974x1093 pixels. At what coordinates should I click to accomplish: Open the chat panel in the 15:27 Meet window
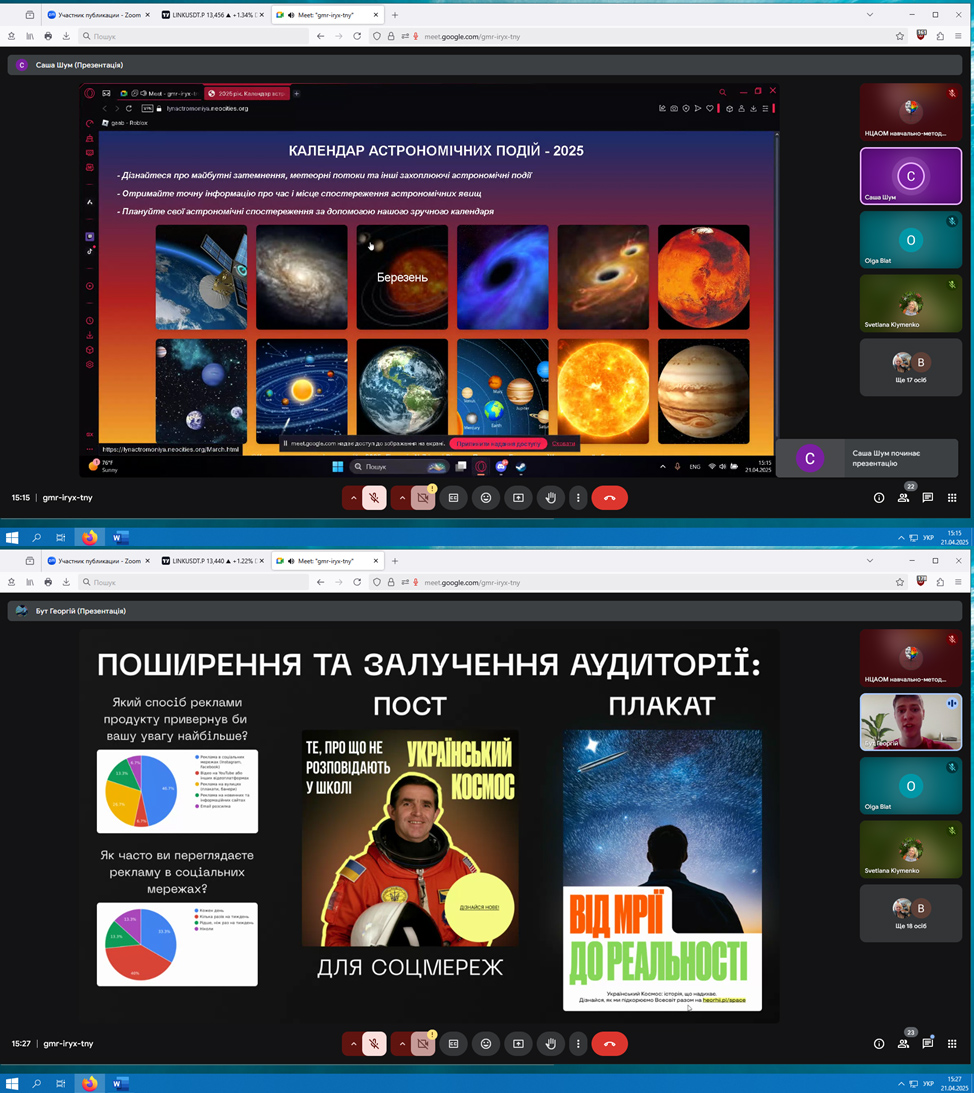point(927,1044)
